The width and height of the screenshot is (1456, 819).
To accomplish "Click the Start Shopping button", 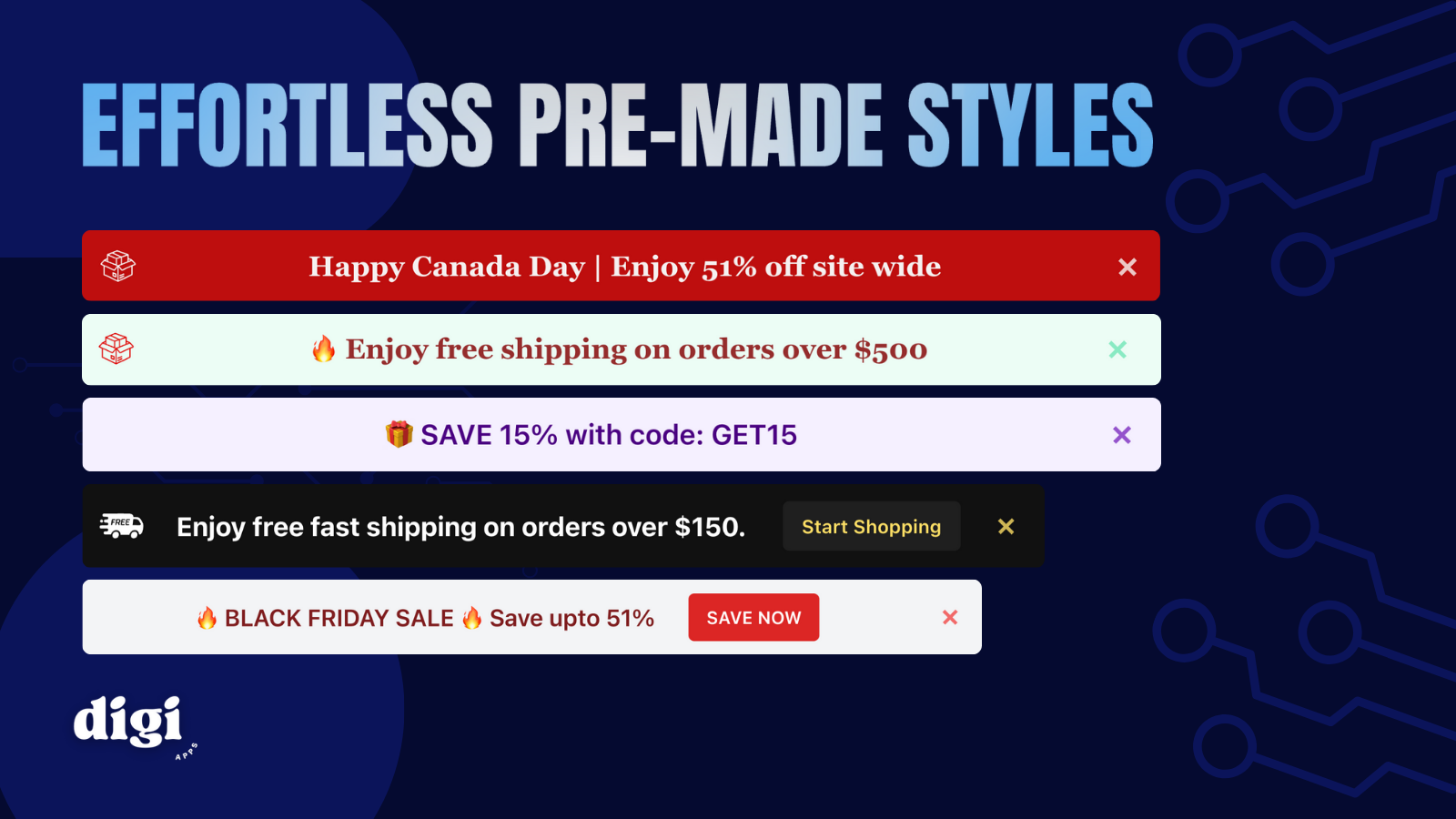I will point(872,526).
